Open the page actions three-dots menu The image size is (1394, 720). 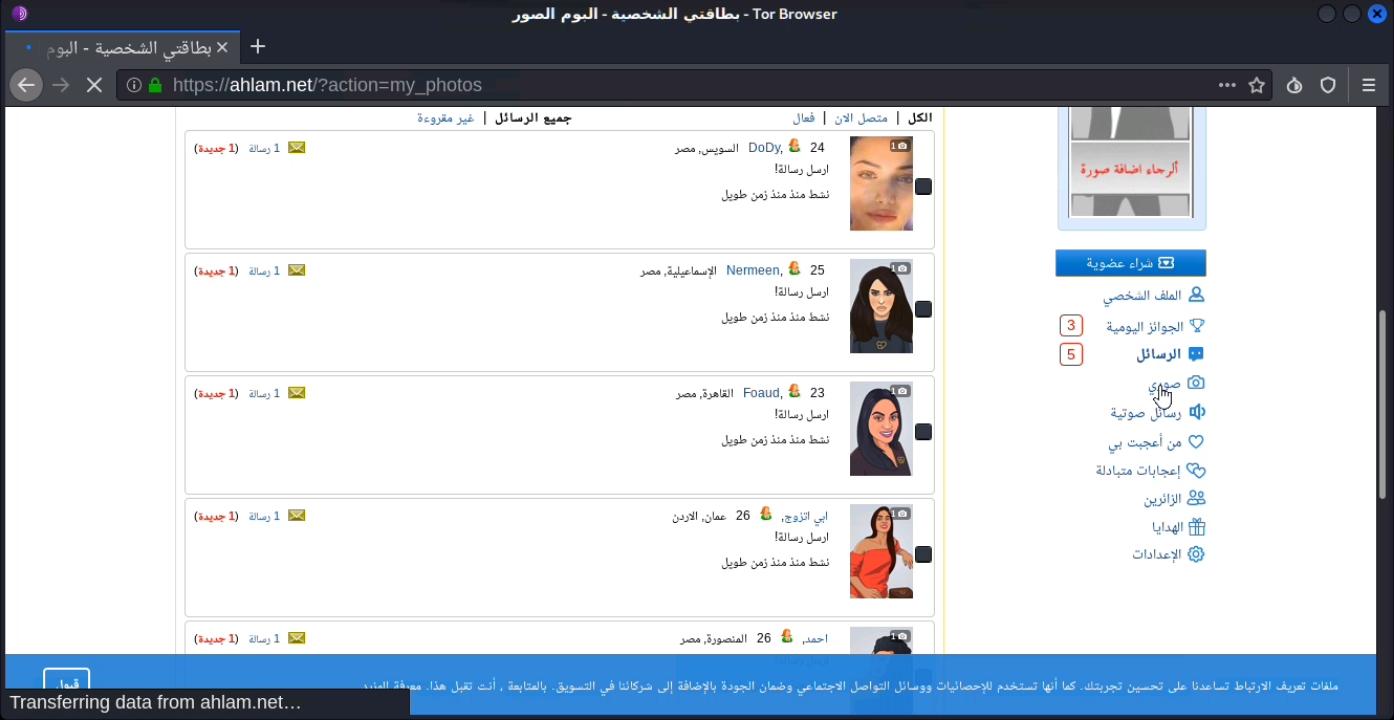point(1227,85)
